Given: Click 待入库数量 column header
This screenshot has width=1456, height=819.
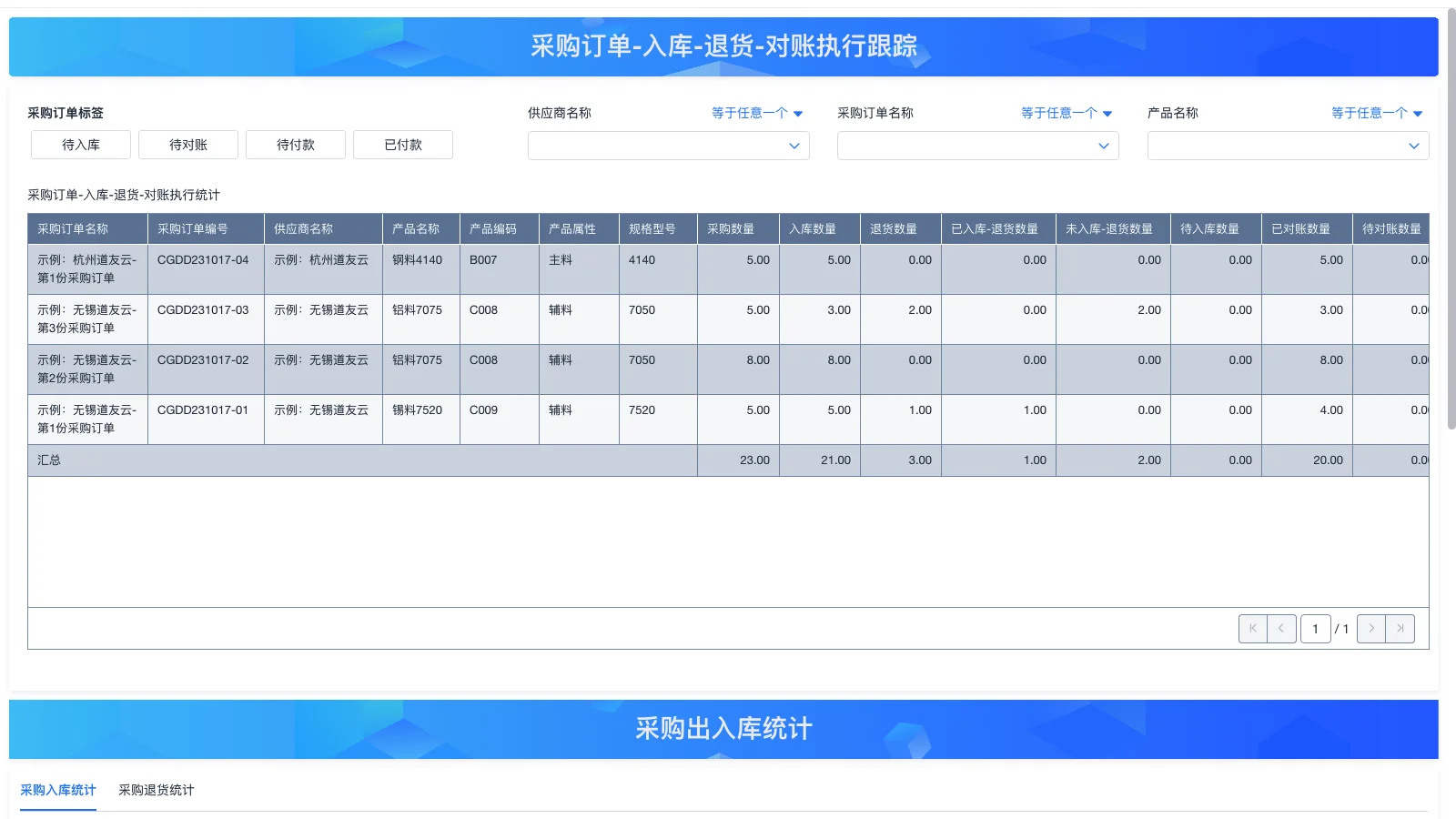Looking at the screenshot, I should pos(1217,228).
